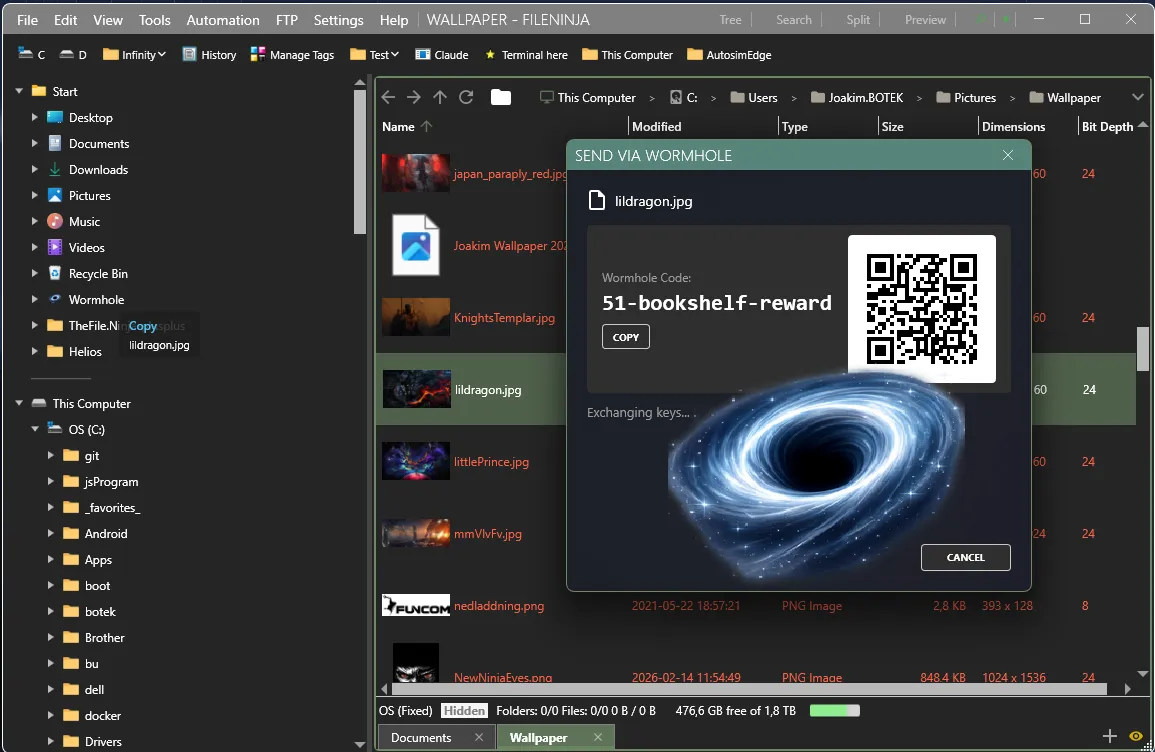Refresh the current folder listing

click(x=466, y=97)
